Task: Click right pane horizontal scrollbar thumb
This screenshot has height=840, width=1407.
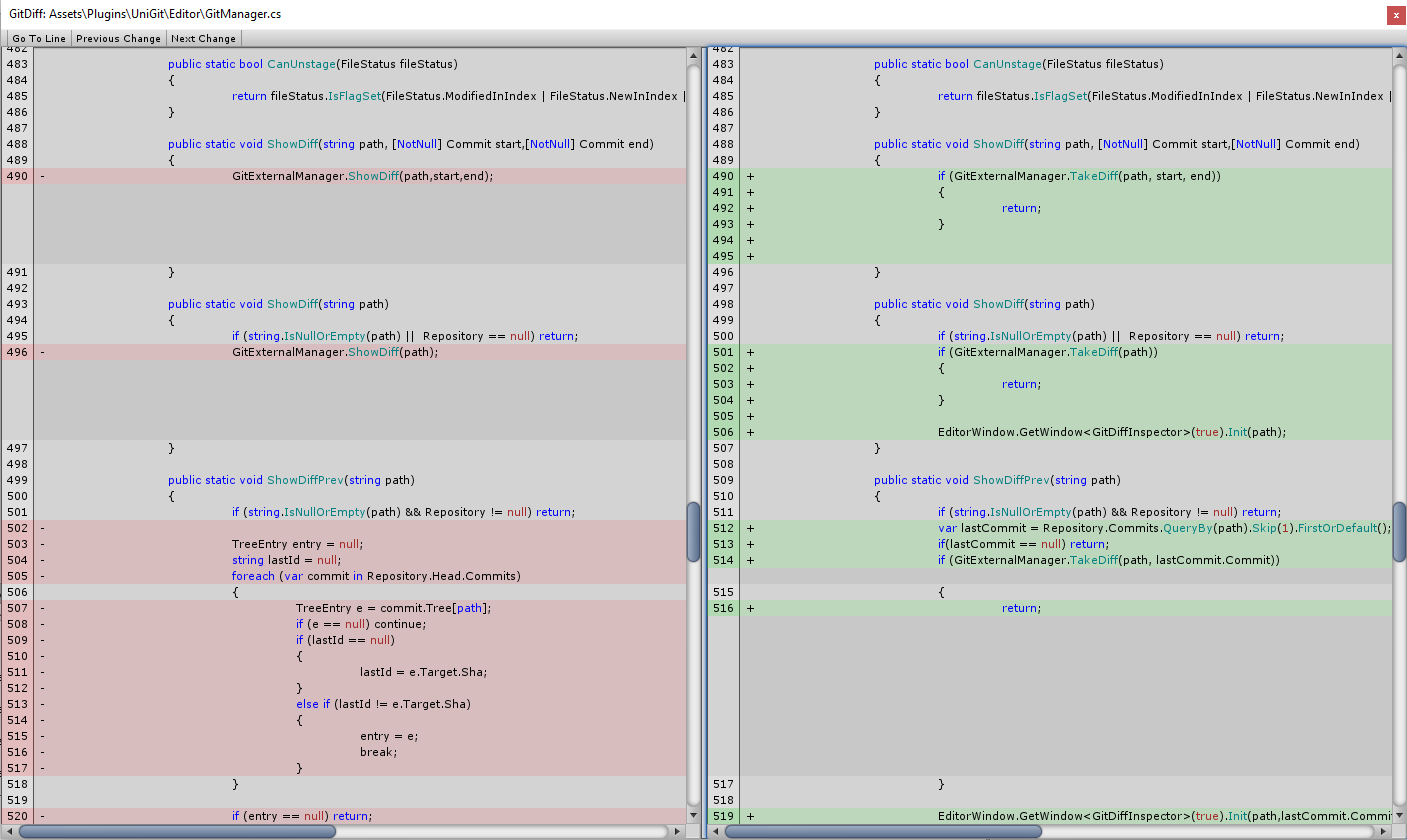Action: 883,831
